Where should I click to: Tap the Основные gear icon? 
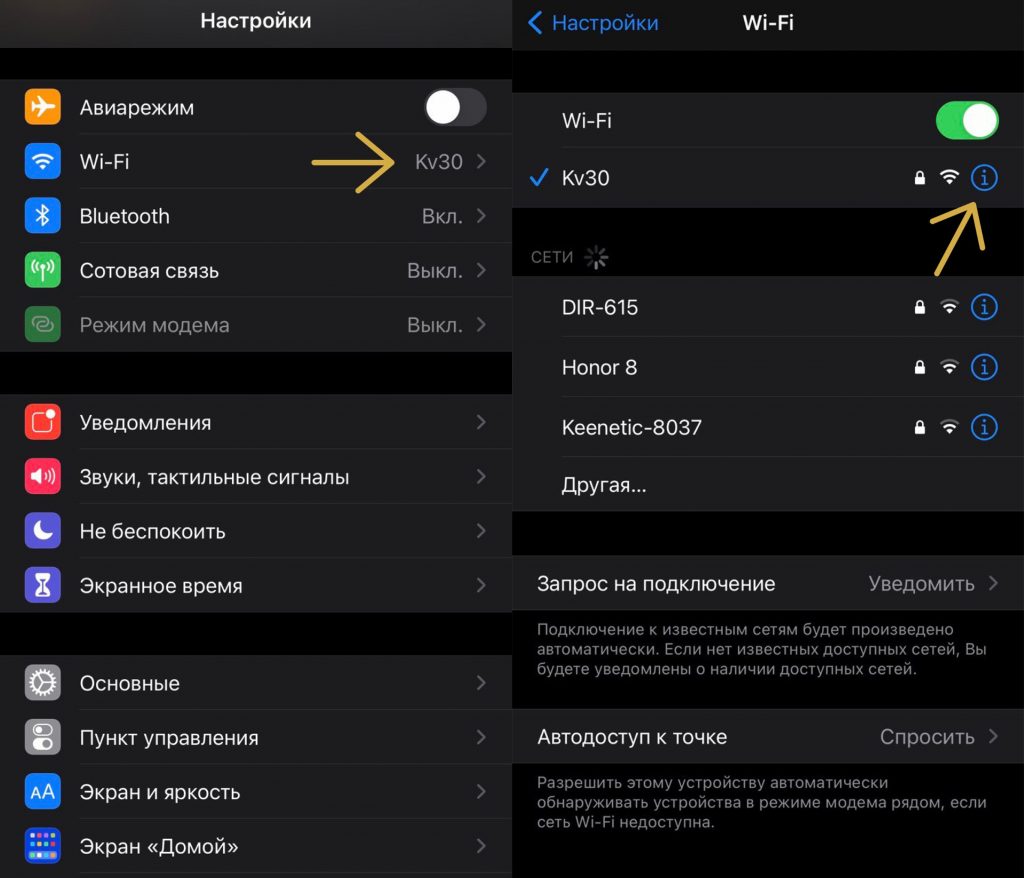42,683
